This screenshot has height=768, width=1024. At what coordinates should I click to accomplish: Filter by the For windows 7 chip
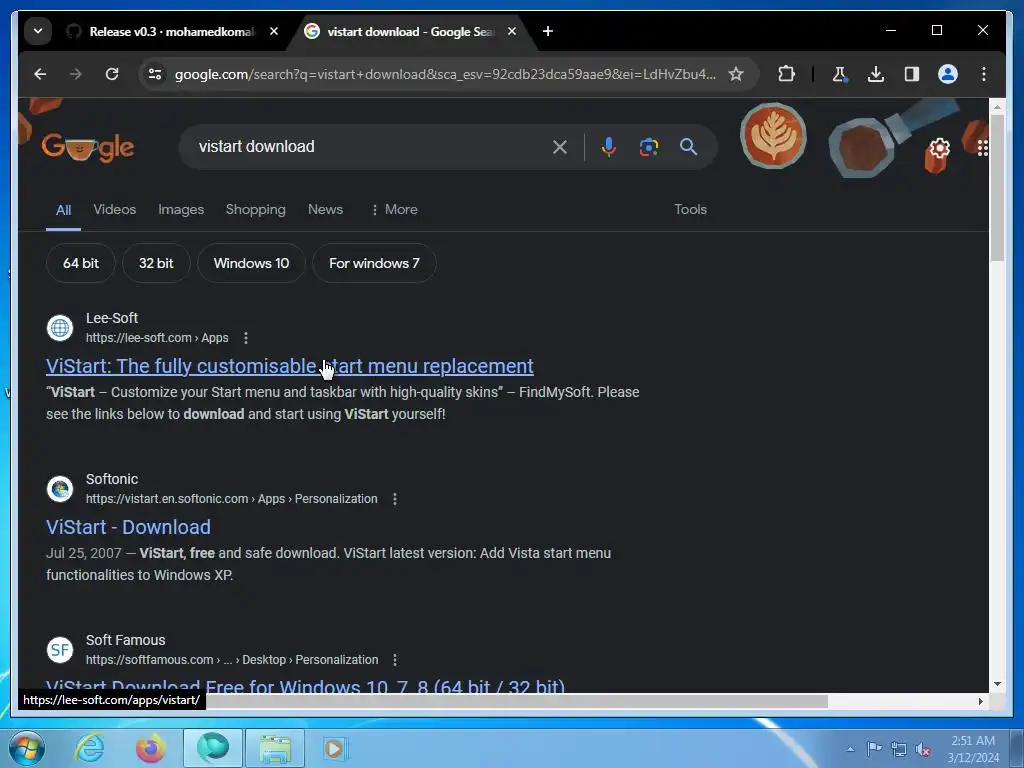(374, 263)
